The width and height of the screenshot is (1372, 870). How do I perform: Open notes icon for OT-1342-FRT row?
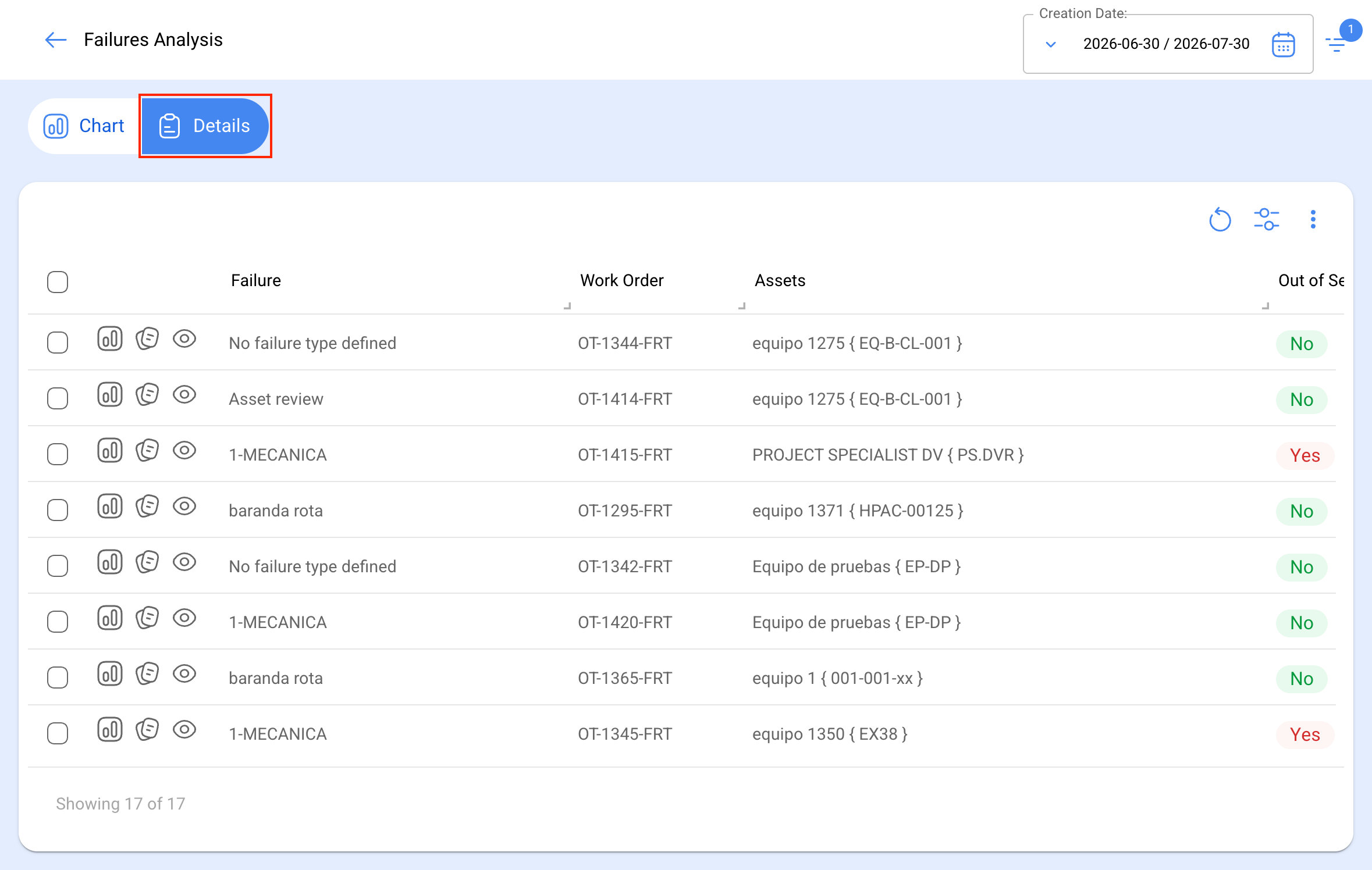[147, 562]
